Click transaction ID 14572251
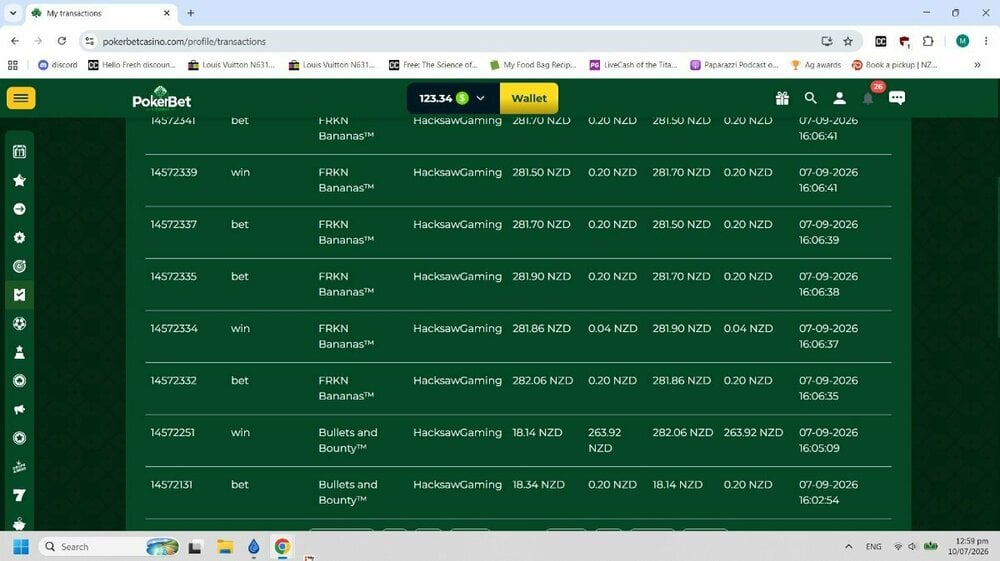The height and width of the screenshot is (561, 1000). [x=172, y=432]
